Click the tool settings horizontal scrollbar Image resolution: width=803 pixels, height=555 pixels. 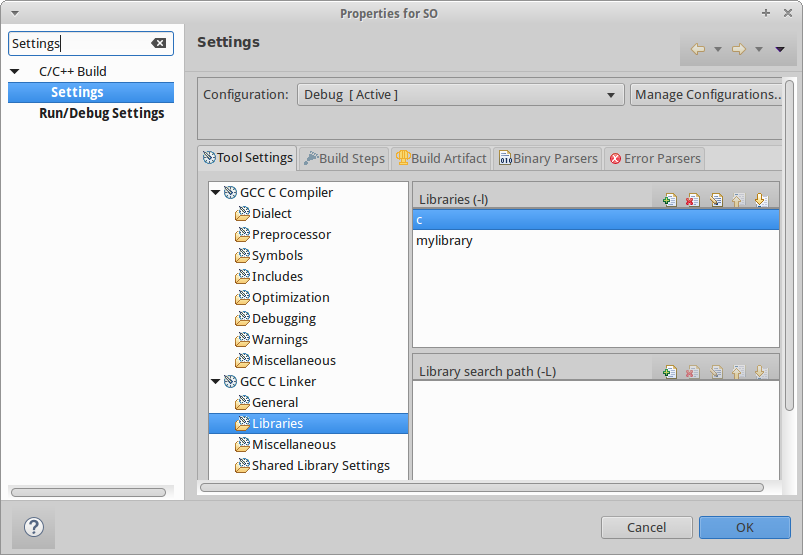pos(480,487)
